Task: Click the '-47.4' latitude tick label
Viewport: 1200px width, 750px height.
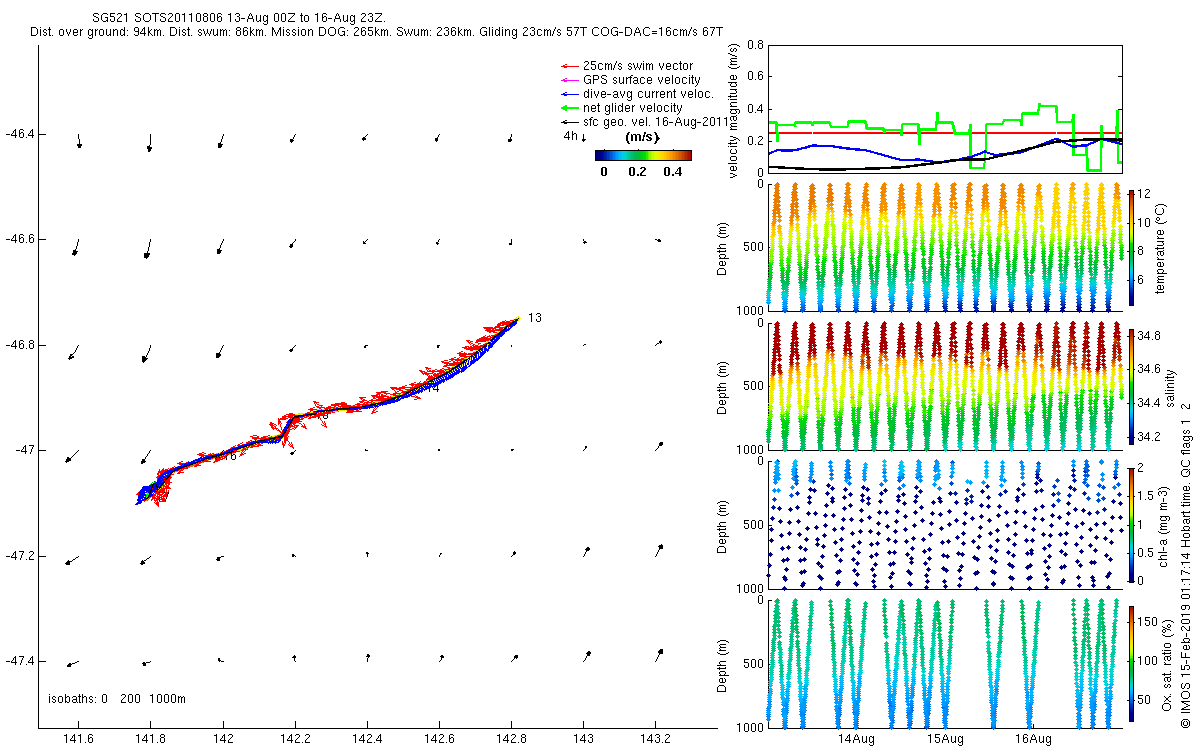Action: (x=20, y=661)
